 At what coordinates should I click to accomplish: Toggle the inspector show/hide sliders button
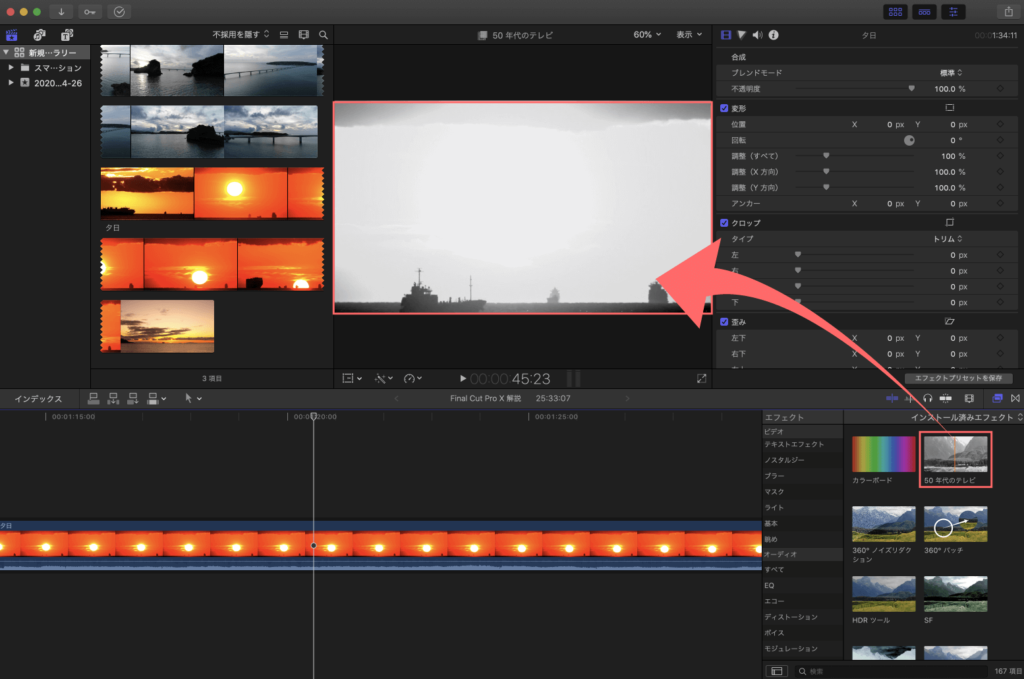click(953, 12)
